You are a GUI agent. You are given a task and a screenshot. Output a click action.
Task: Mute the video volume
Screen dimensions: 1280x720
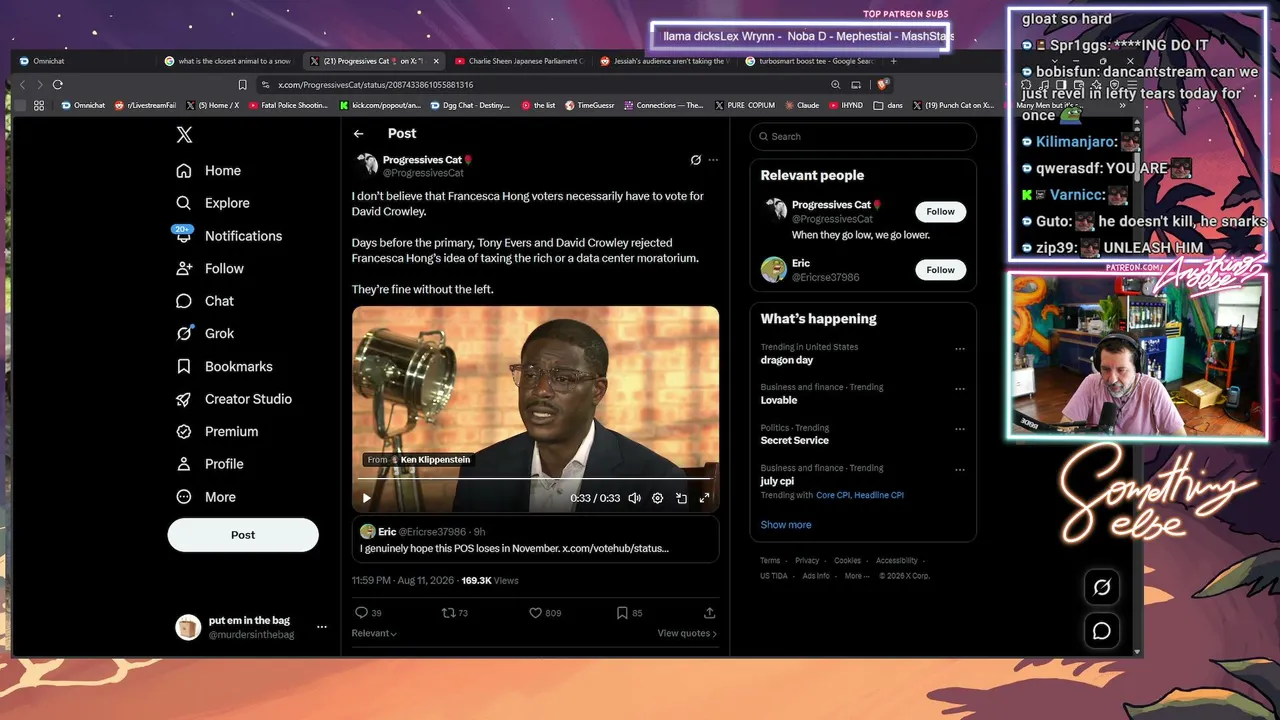pos(634,498)
